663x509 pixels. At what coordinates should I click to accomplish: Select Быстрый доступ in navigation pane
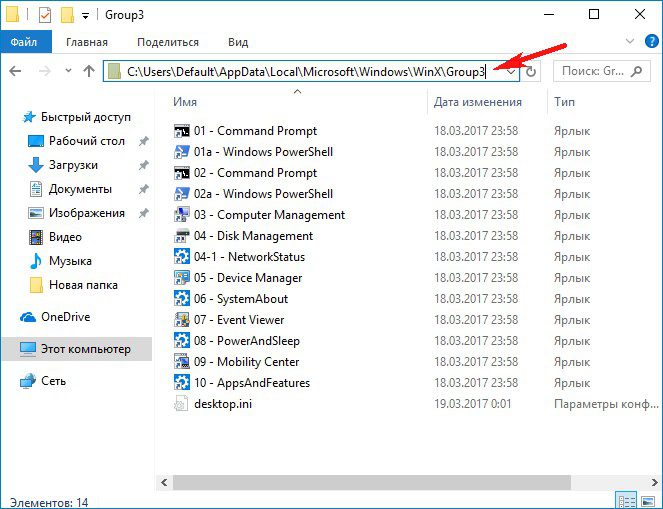point(85,117)
